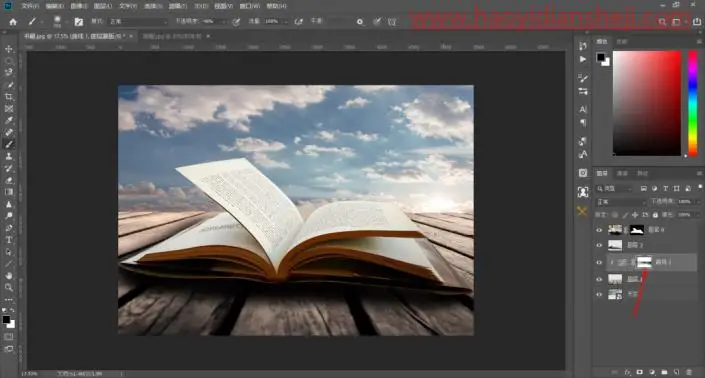Hide the top masked layer
705x378 pixels.
pyautogui.click(x=599, y=230)
